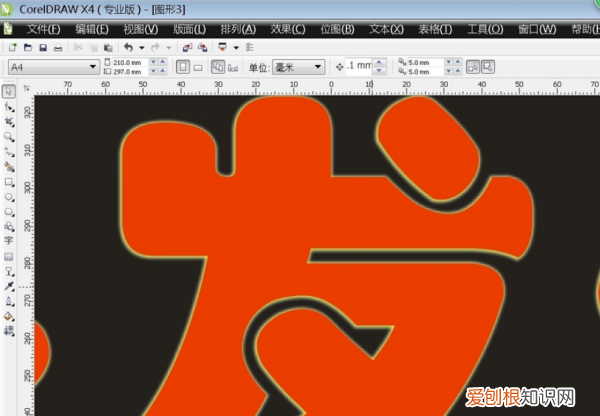
Task: Toggle apply layout to all pages button
Action: (x=217, y=67)
